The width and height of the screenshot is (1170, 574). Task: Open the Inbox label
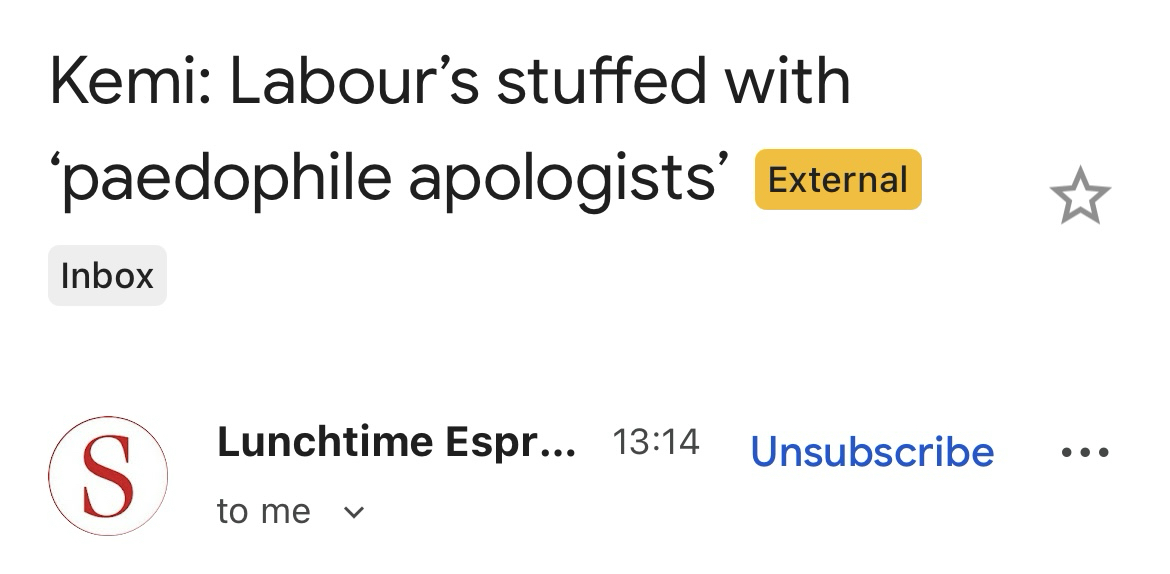tap(107, 276)
